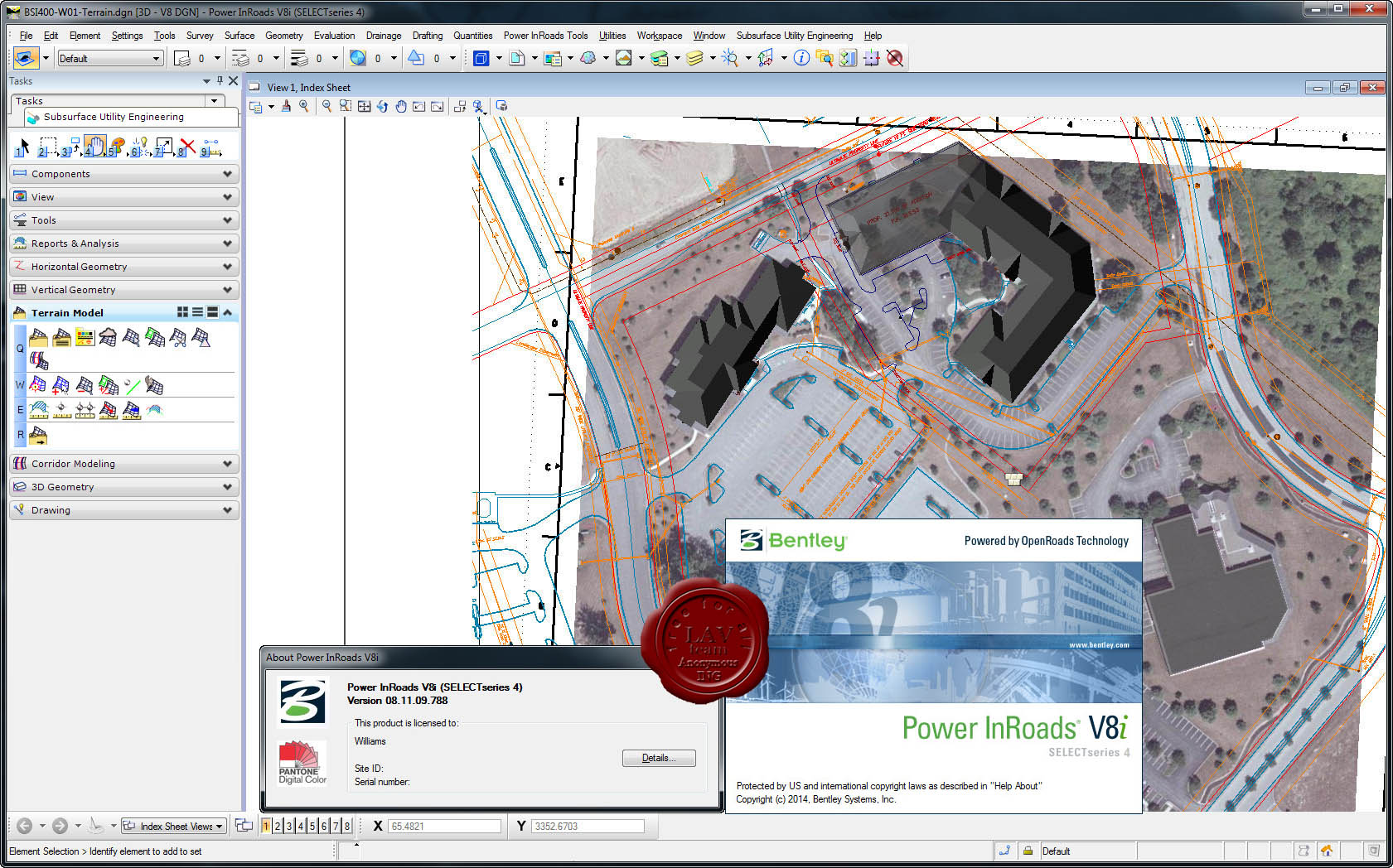The width and height of the screenshot is (1393, 868).
Task: Click the terrain from point cloud icon
Action: point(108,337)
